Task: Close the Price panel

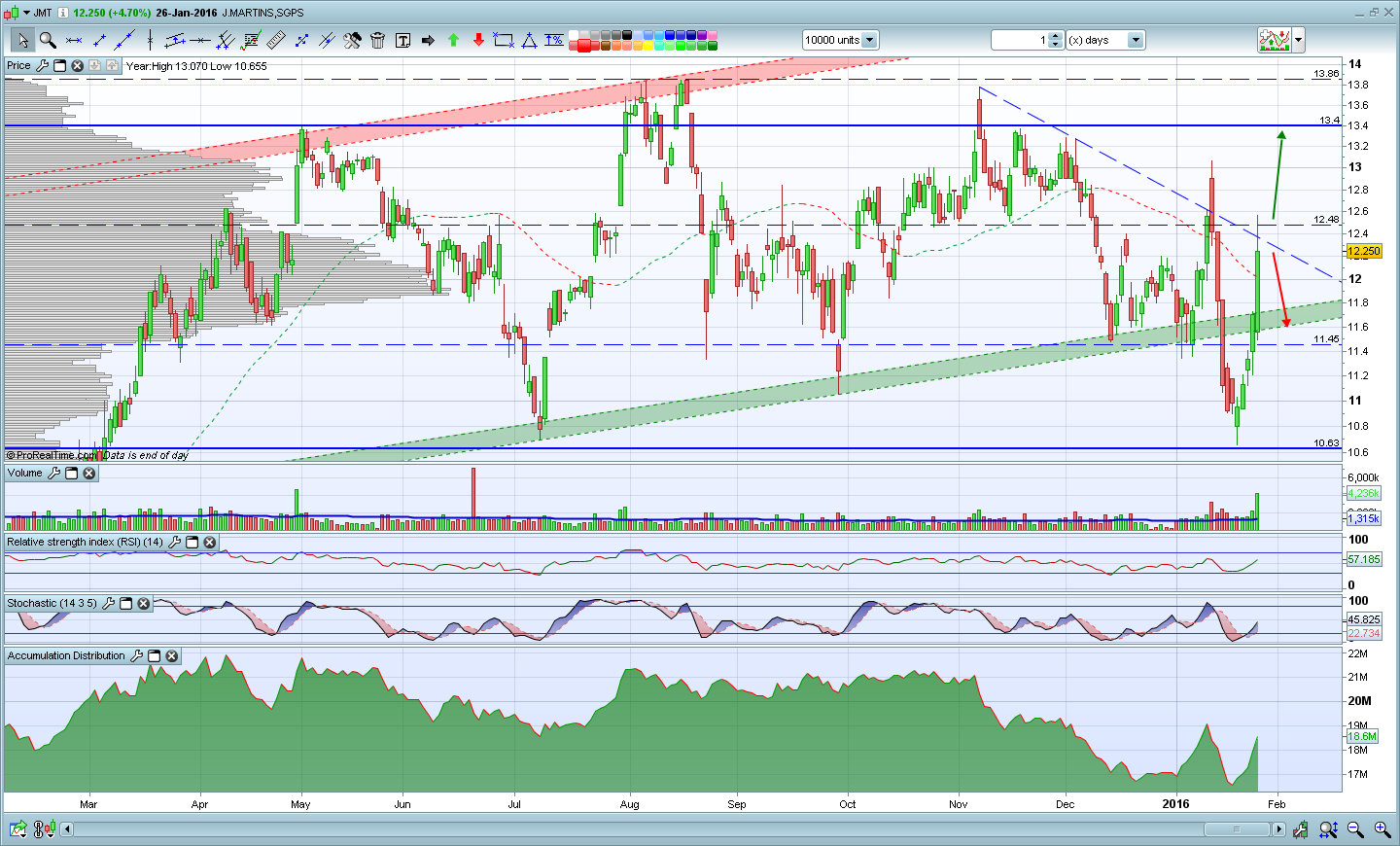Action: 77,66
